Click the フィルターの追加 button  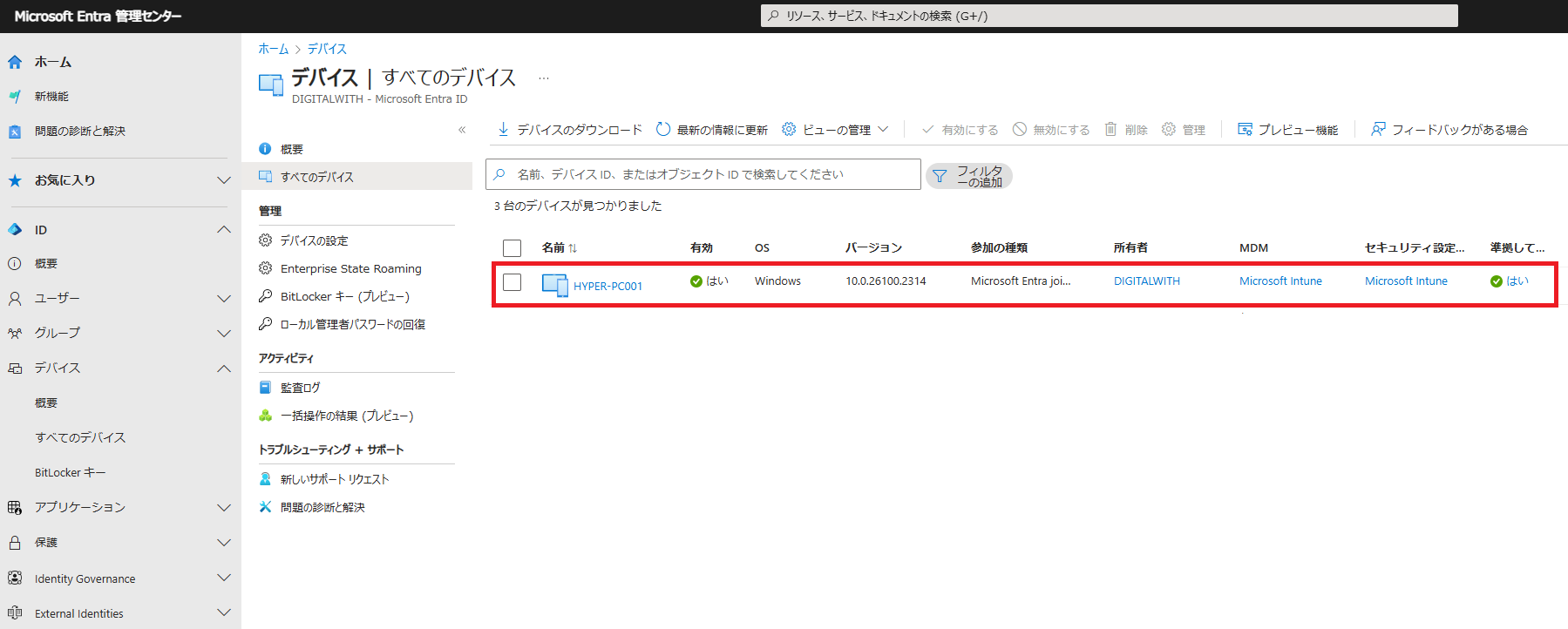(x=968, y=176)
